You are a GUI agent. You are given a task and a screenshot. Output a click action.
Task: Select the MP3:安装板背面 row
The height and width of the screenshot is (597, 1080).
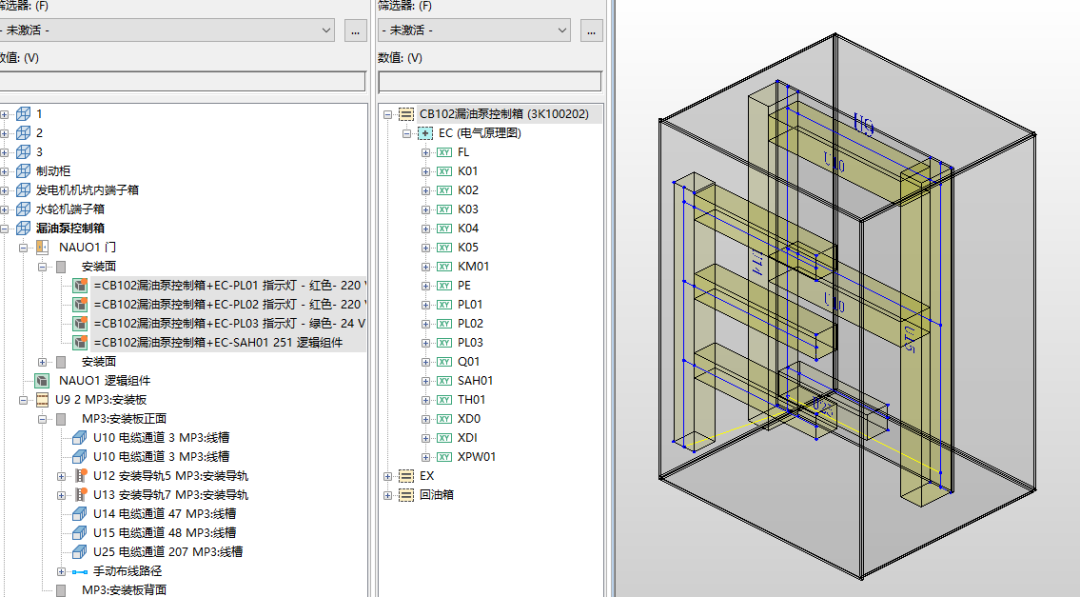coord(124,589)
